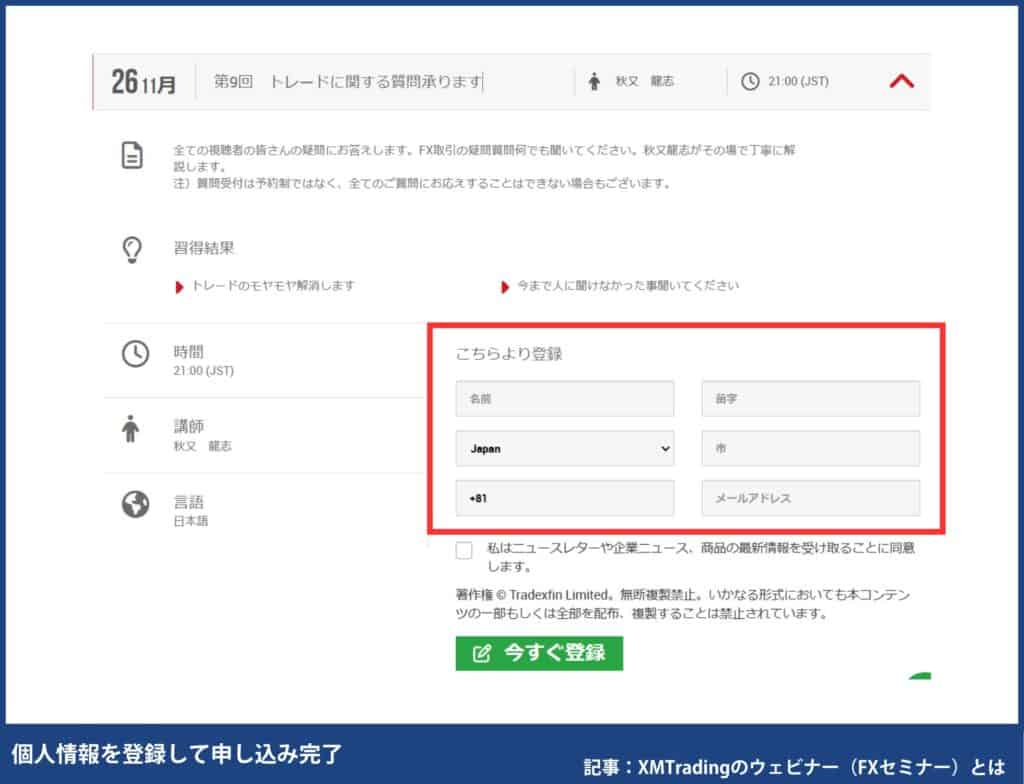Image resolution: width=1024 pixels, height=784 pixels.
Task: Click the text トレードのモヤモヤ解消します
Action: click(x=273, y=286)
